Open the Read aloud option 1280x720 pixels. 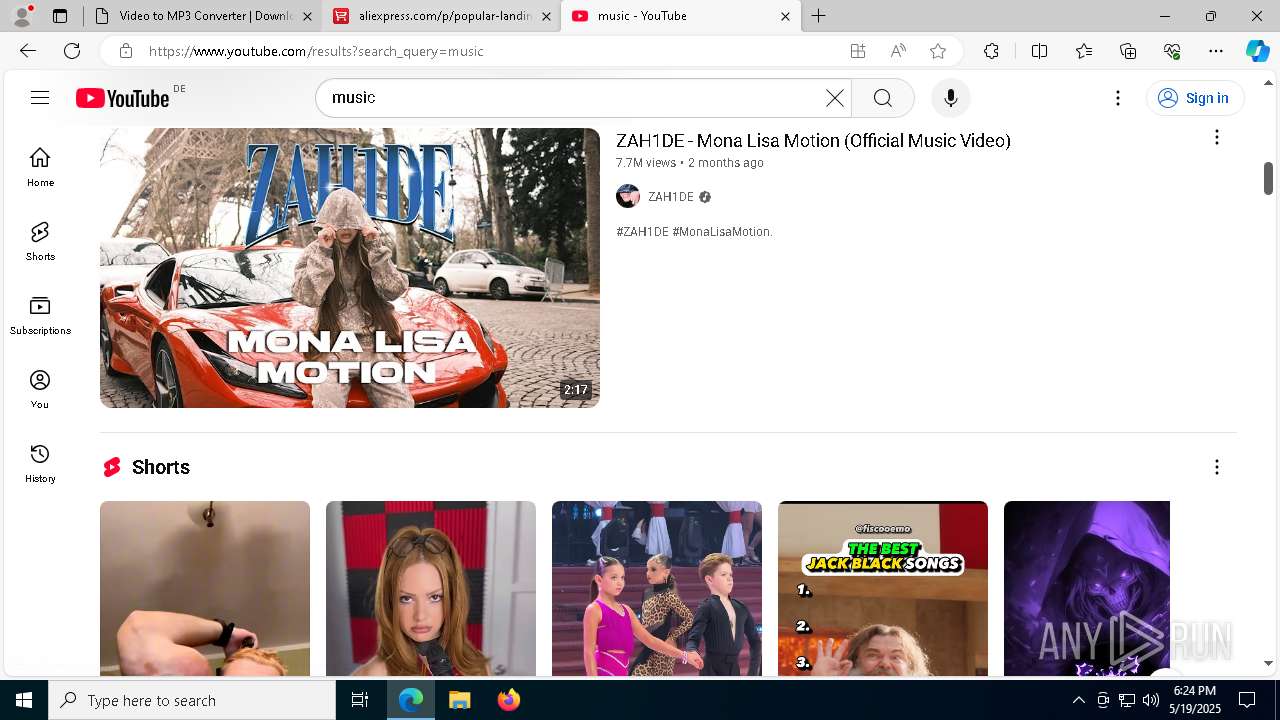pyautogui.click(x=898, y=51)
